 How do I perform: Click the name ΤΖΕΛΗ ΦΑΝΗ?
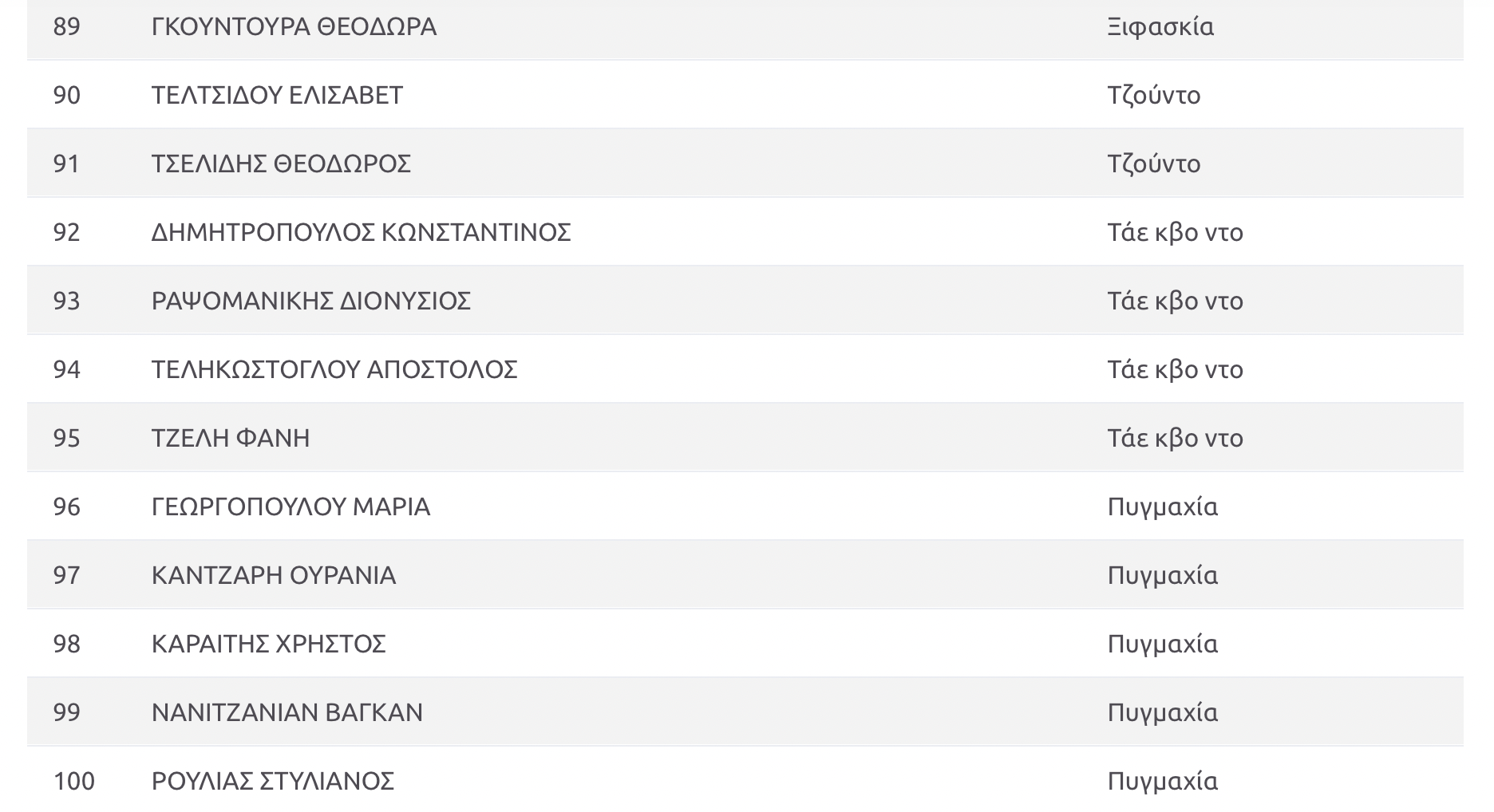231,438
